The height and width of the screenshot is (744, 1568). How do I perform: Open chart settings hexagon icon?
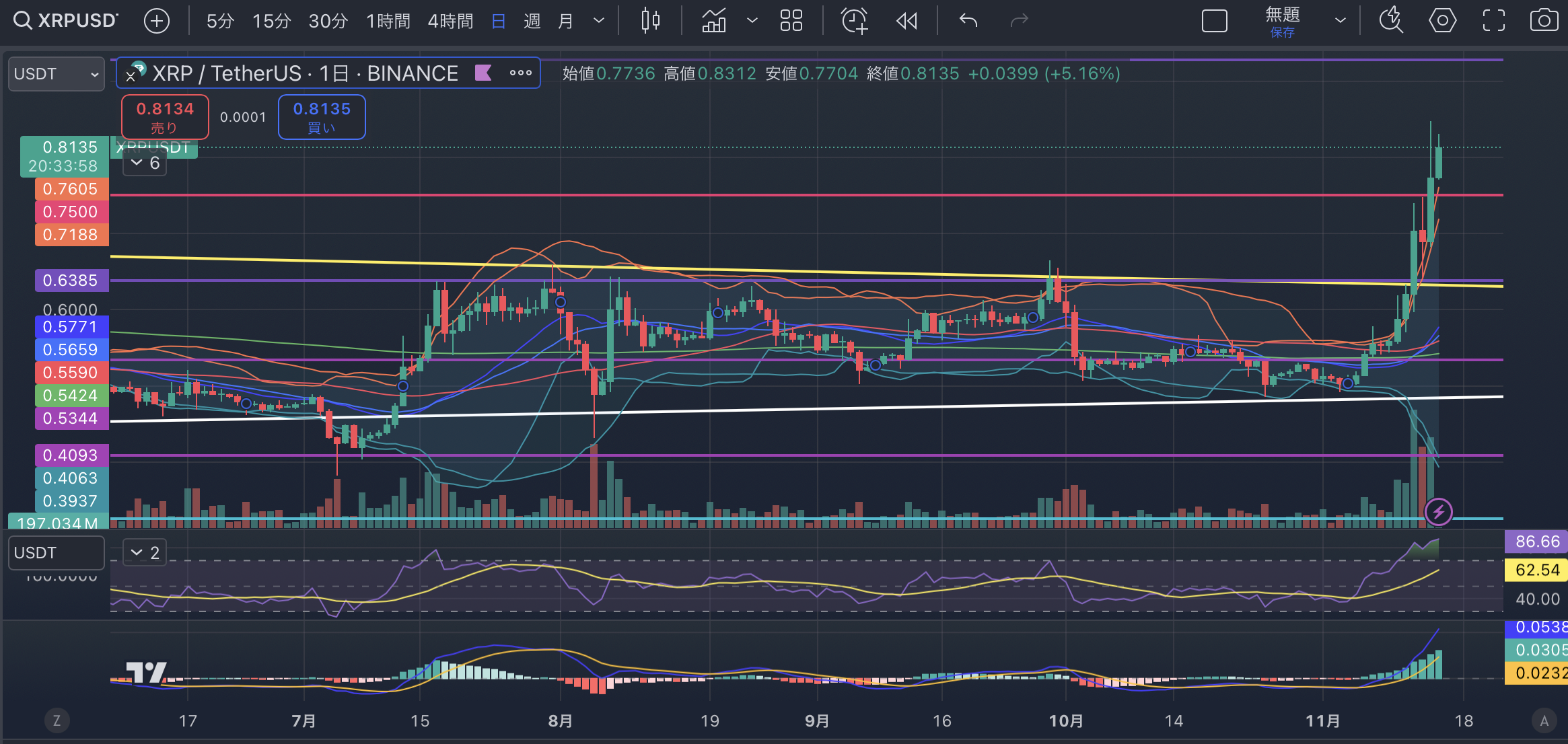(x=1443, y=21)
